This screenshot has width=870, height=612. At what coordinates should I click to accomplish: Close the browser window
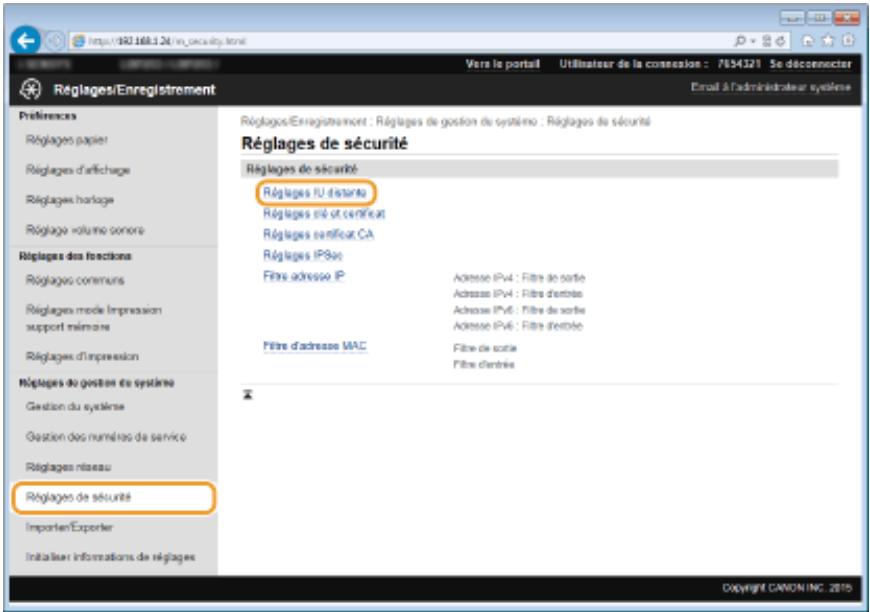coord(847,18)
